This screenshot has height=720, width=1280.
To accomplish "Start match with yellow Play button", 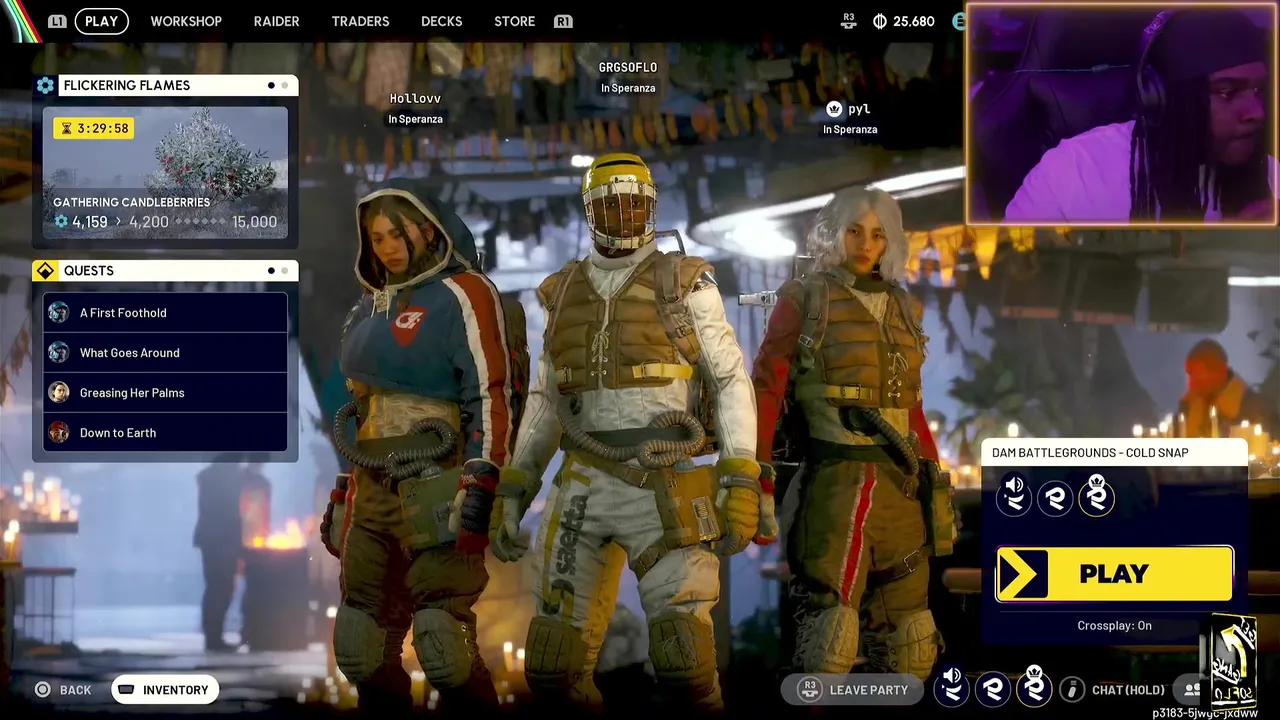I will (1114, 574).
